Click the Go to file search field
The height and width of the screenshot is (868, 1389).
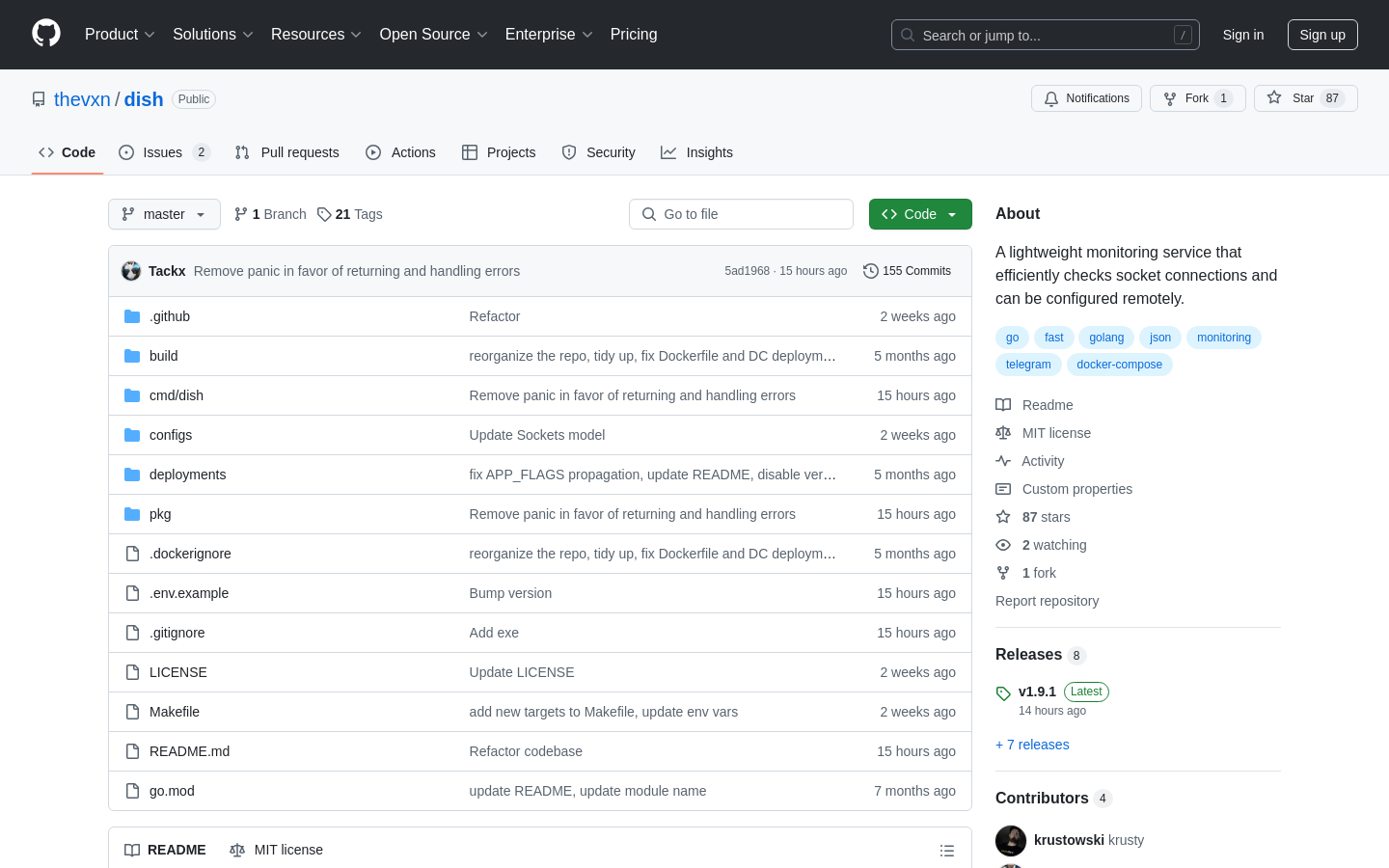point(741,214)
